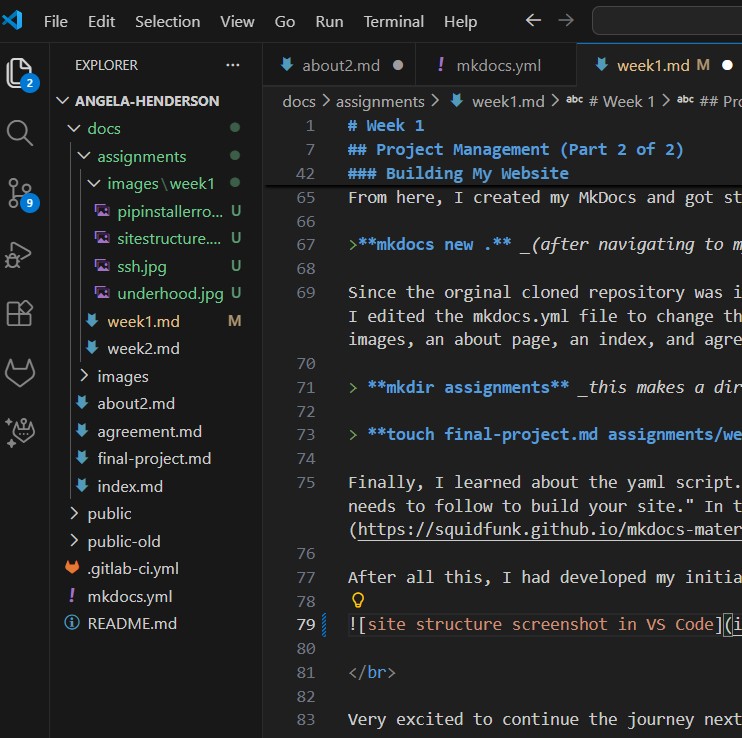Click assignments in the breadcrumb
742x738 pixels.
click(380, 101)
